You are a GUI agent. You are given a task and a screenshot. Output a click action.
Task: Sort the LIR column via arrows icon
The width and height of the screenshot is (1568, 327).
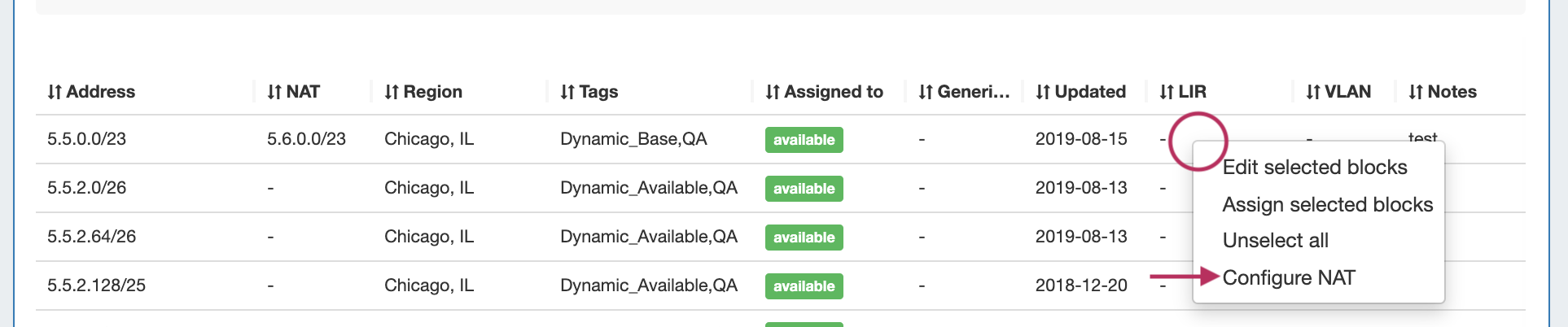1167,93
